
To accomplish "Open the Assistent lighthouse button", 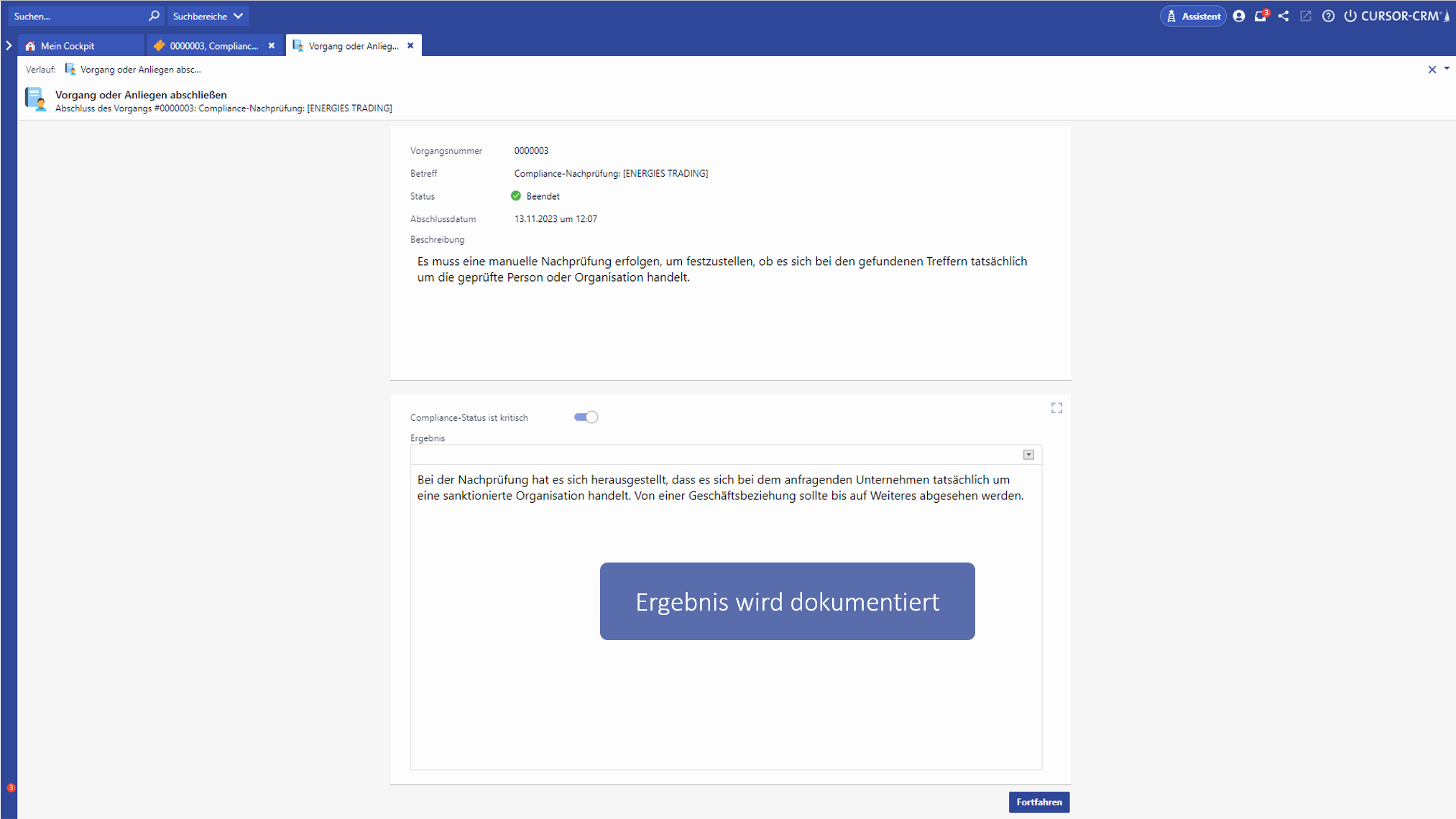I will click(x=1193, y=16).
